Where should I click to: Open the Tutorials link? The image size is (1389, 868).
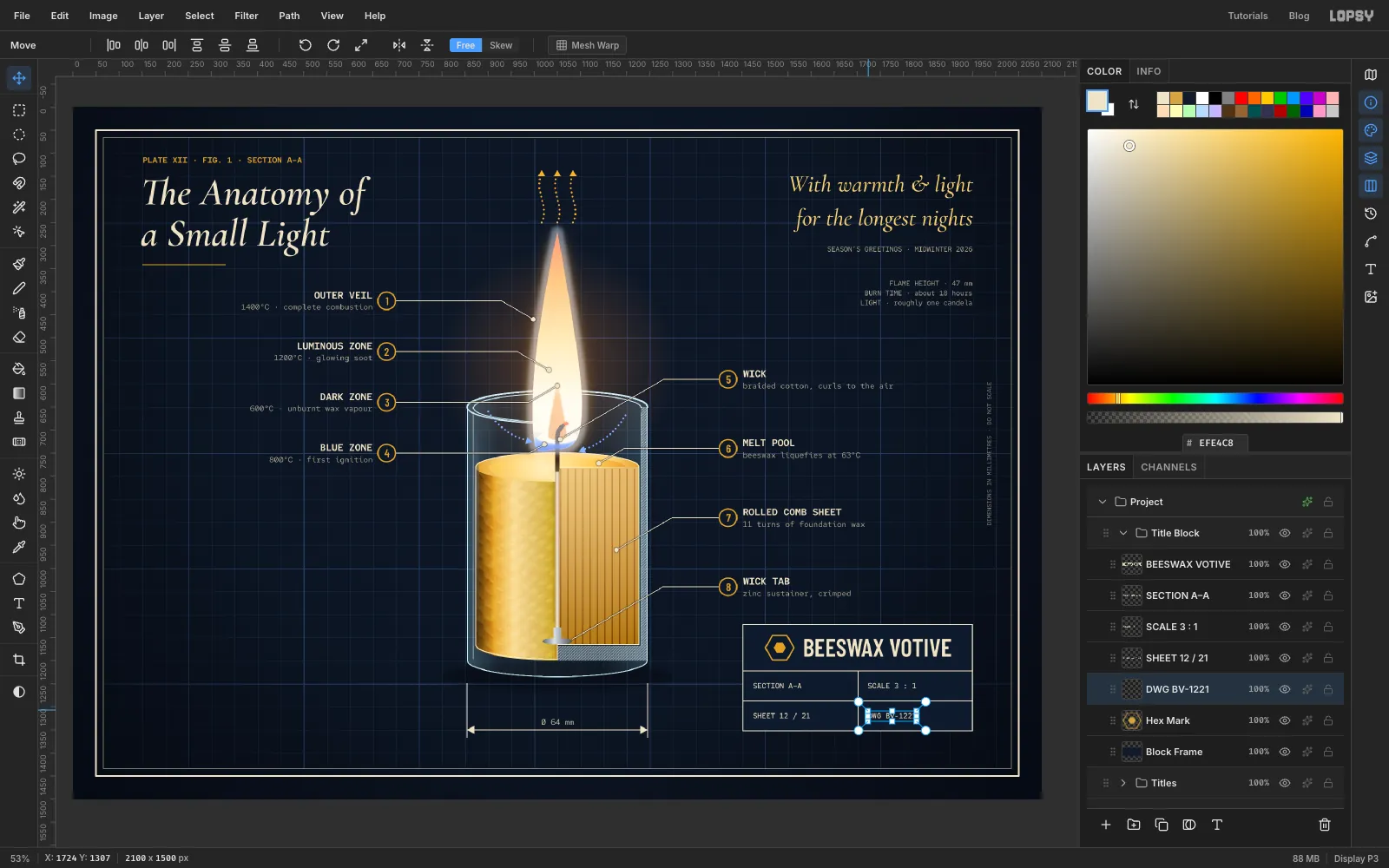tap(1247, 16)
